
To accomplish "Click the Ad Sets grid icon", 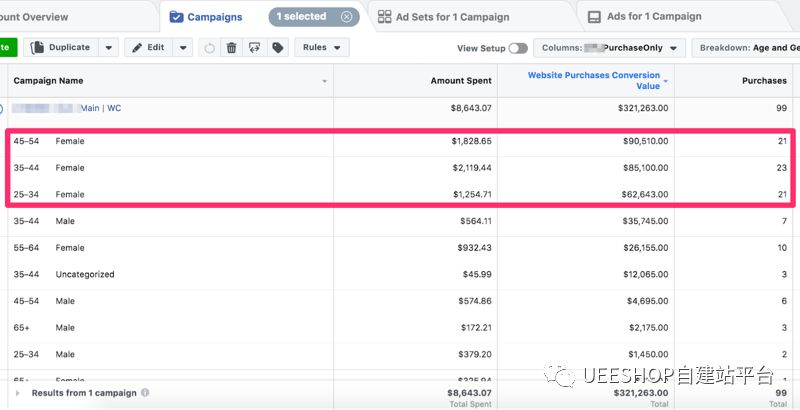I will [385, 17].
